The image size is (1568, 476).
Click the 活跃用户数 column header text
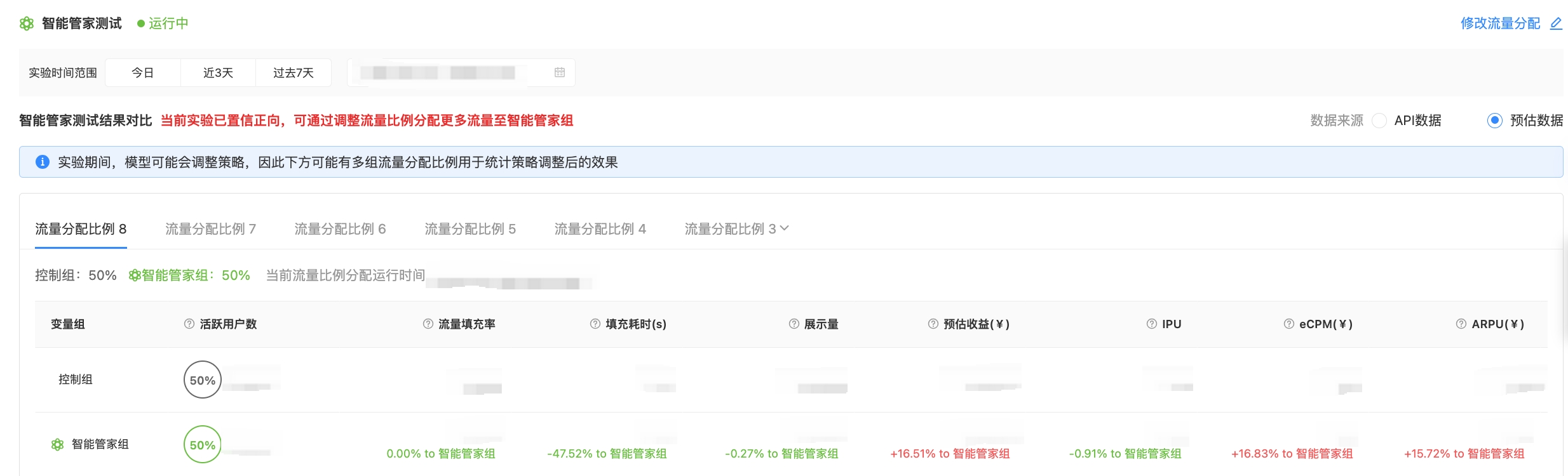[x=229, y=324]
